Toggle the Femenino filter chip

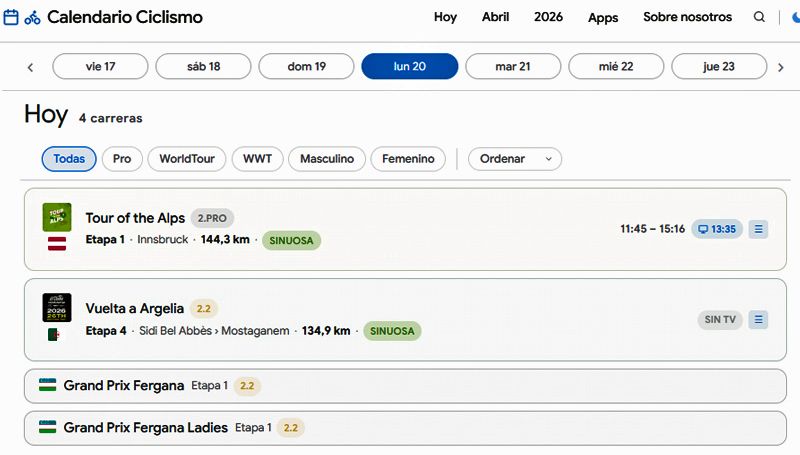[x=408, y=159]
